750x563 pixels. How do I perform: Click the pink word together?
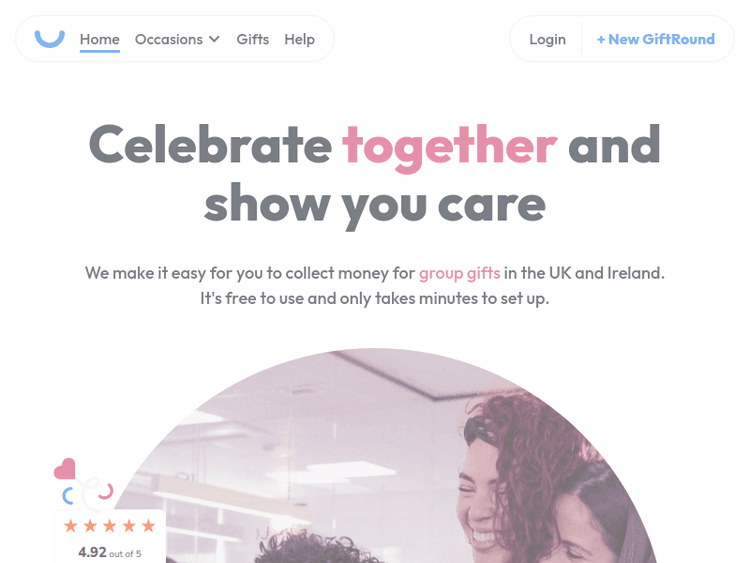(x=450, y=147)
